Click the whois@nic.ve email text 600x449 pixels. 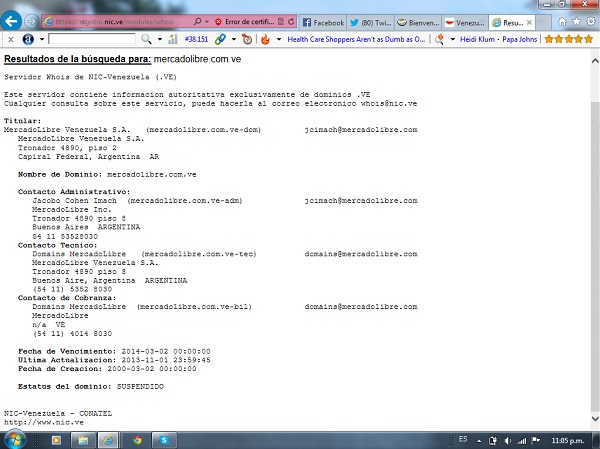[389, 103]
